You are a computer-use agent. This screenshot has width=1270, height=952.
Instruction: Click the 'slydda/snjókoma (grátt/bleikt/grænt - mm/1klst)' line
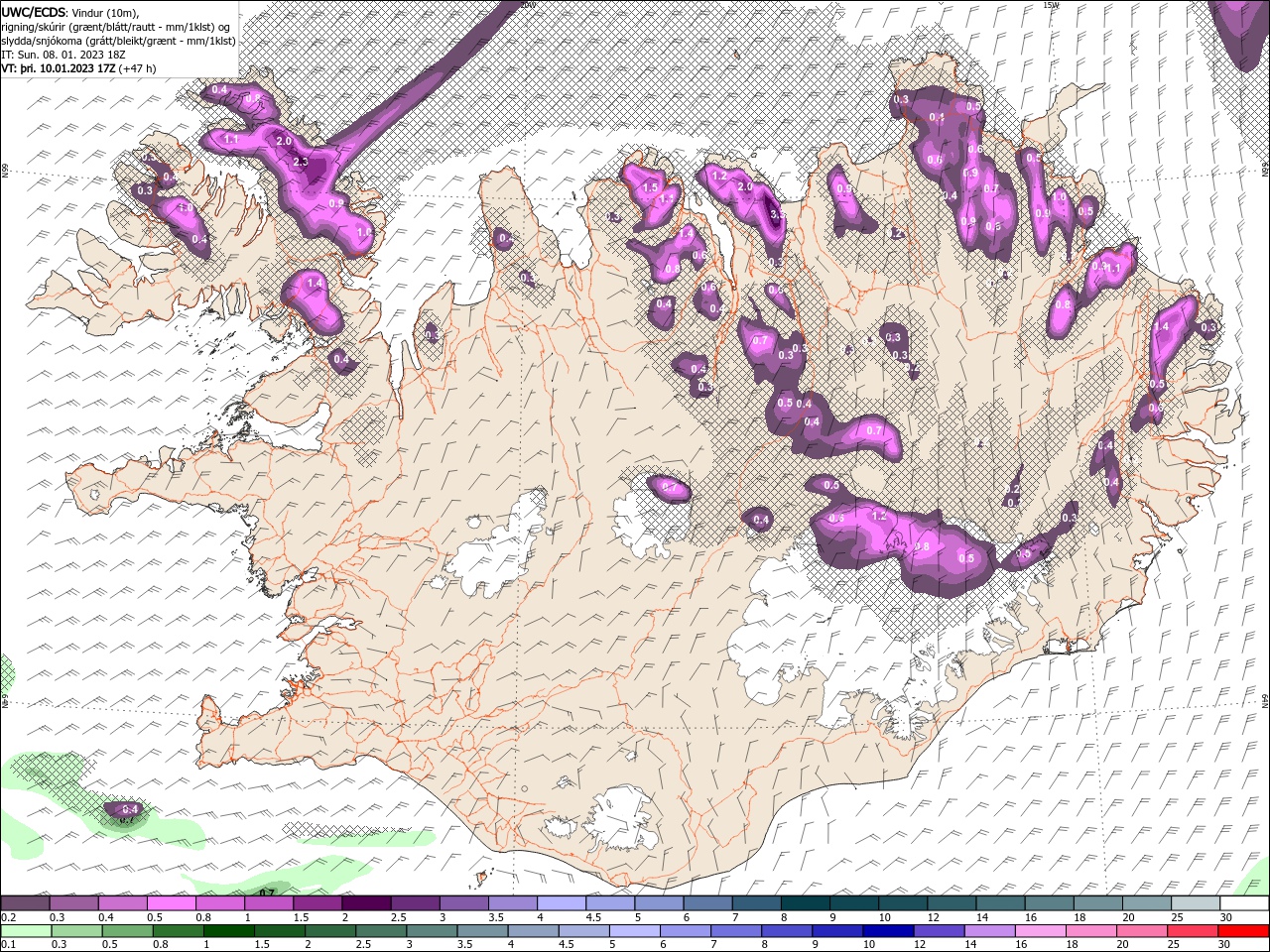118,41
